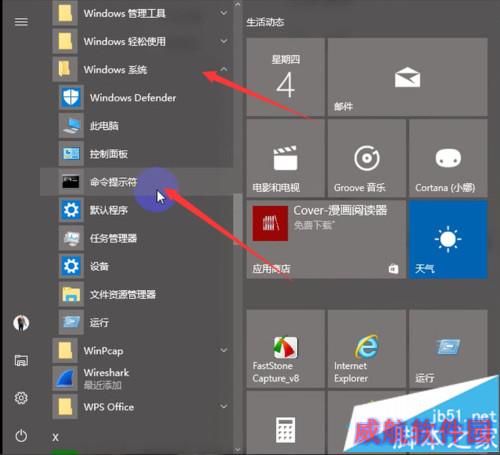
Task: Open the 电影和电视 tile
Action: tap(286, 158)
